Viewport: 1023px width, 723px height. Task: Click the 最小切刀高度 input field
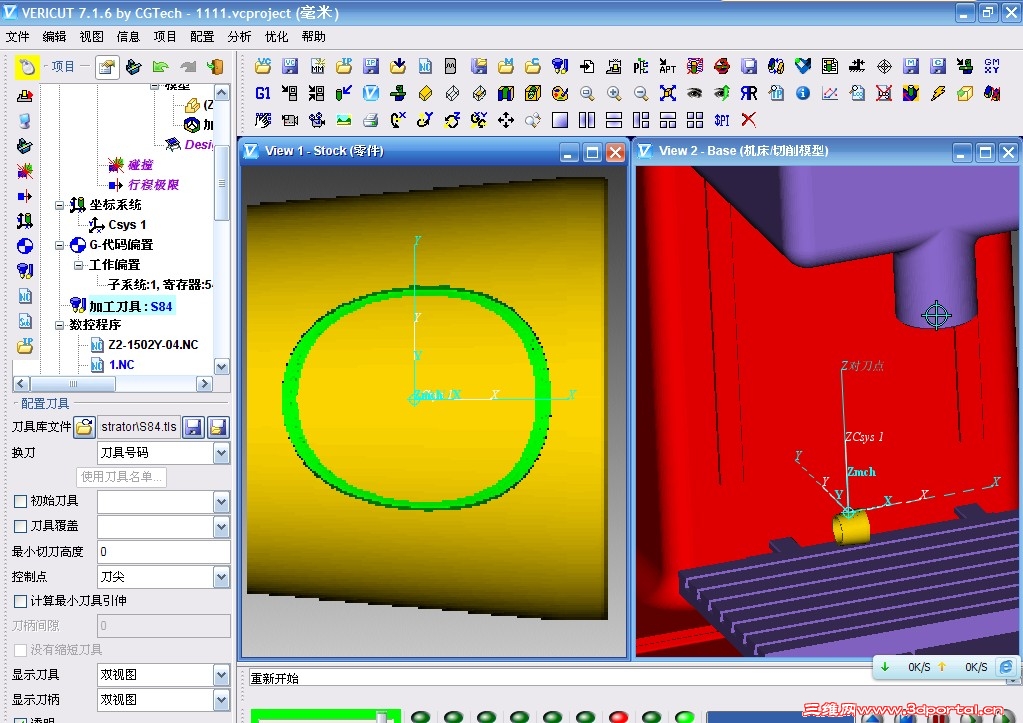pyautogui.click(x=164, y=552)
